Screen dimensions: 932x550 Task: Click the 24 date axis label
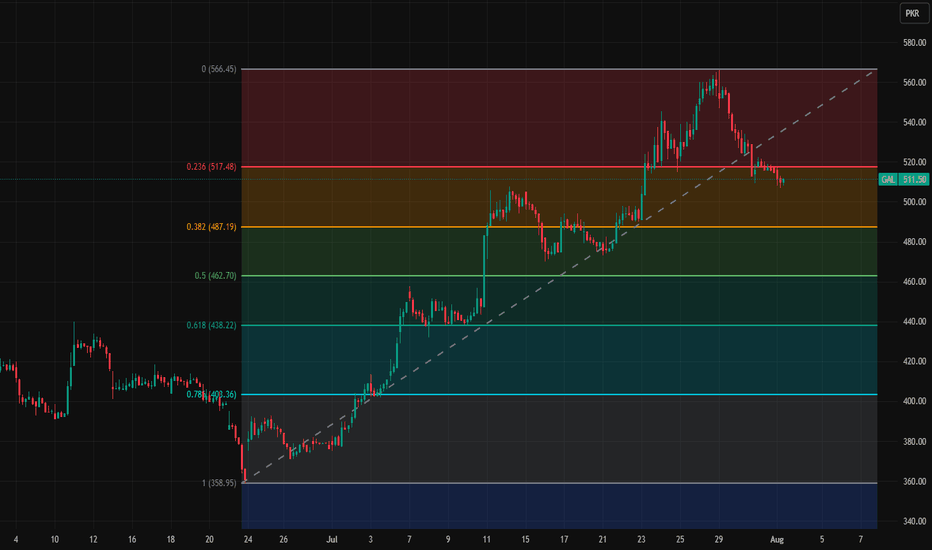coord(248,539)
